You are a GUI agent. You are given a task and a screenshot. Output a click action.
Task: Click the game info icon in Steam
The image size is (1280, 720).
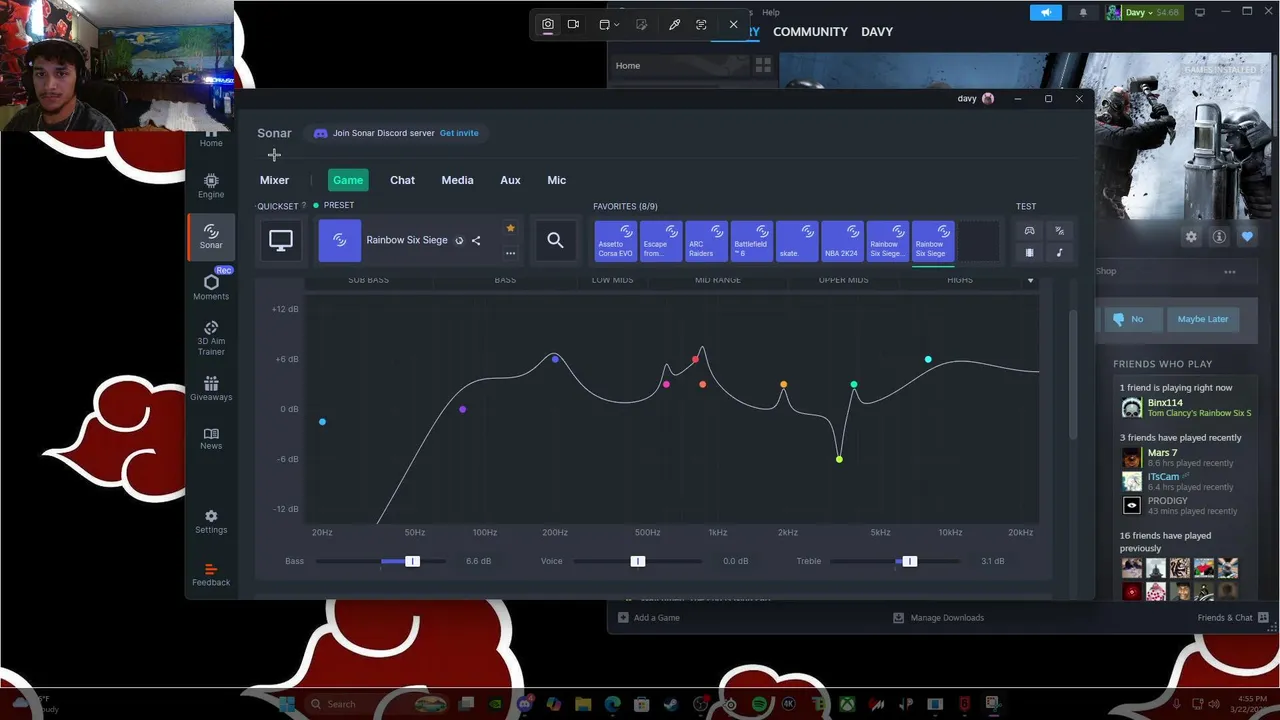click(x=1219, y=237)
